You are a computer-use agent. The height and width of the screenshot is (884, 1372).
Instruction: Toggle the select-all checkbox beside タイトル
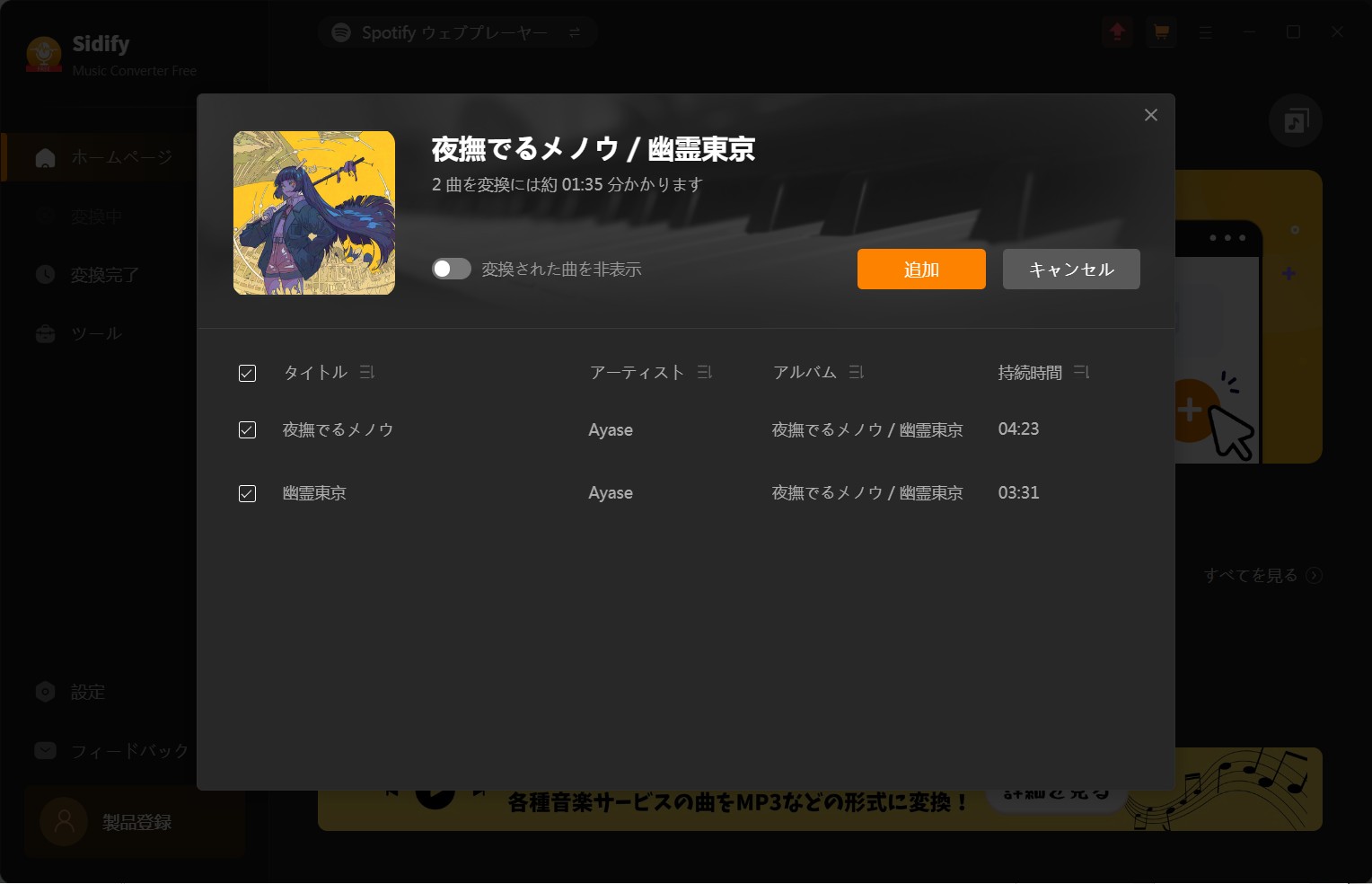pyautogui.click(x=247, y=373)
